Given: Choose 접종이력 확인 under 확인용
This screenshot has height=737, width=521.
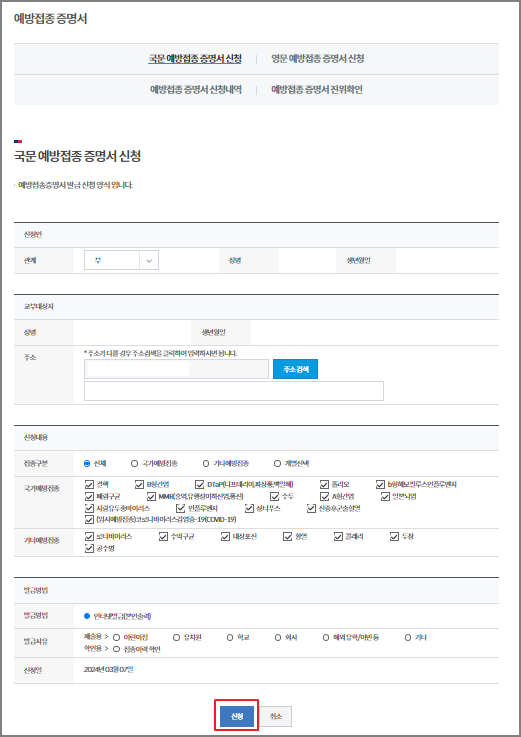Looking at the screenshot, I should point(117,650).
